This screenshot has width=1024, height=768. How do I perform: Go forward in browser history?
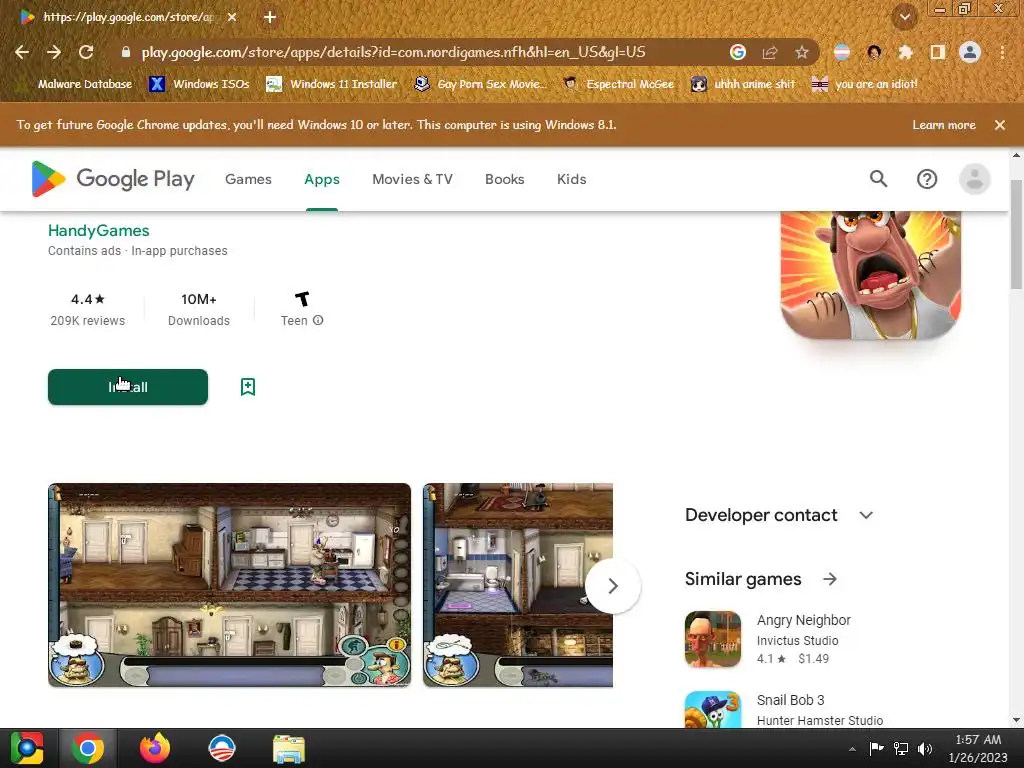[x=54, y=52]
